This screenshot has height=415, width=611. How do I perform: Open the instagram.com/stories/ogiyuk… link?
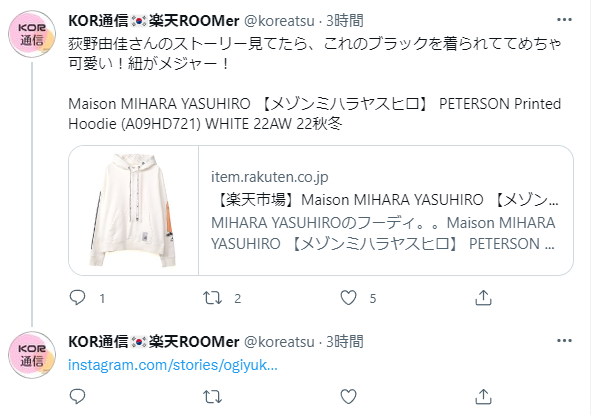[173, 365]
